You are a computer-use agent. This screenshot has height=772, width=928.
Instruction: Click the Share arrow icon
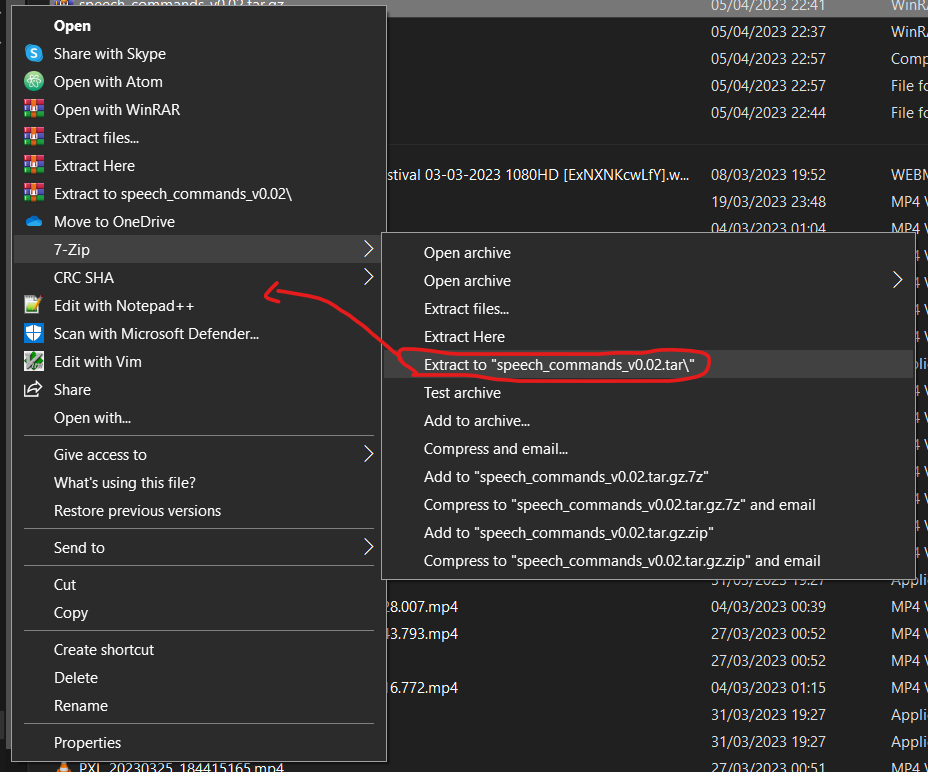pyautogui.click(x=33, y=390)
